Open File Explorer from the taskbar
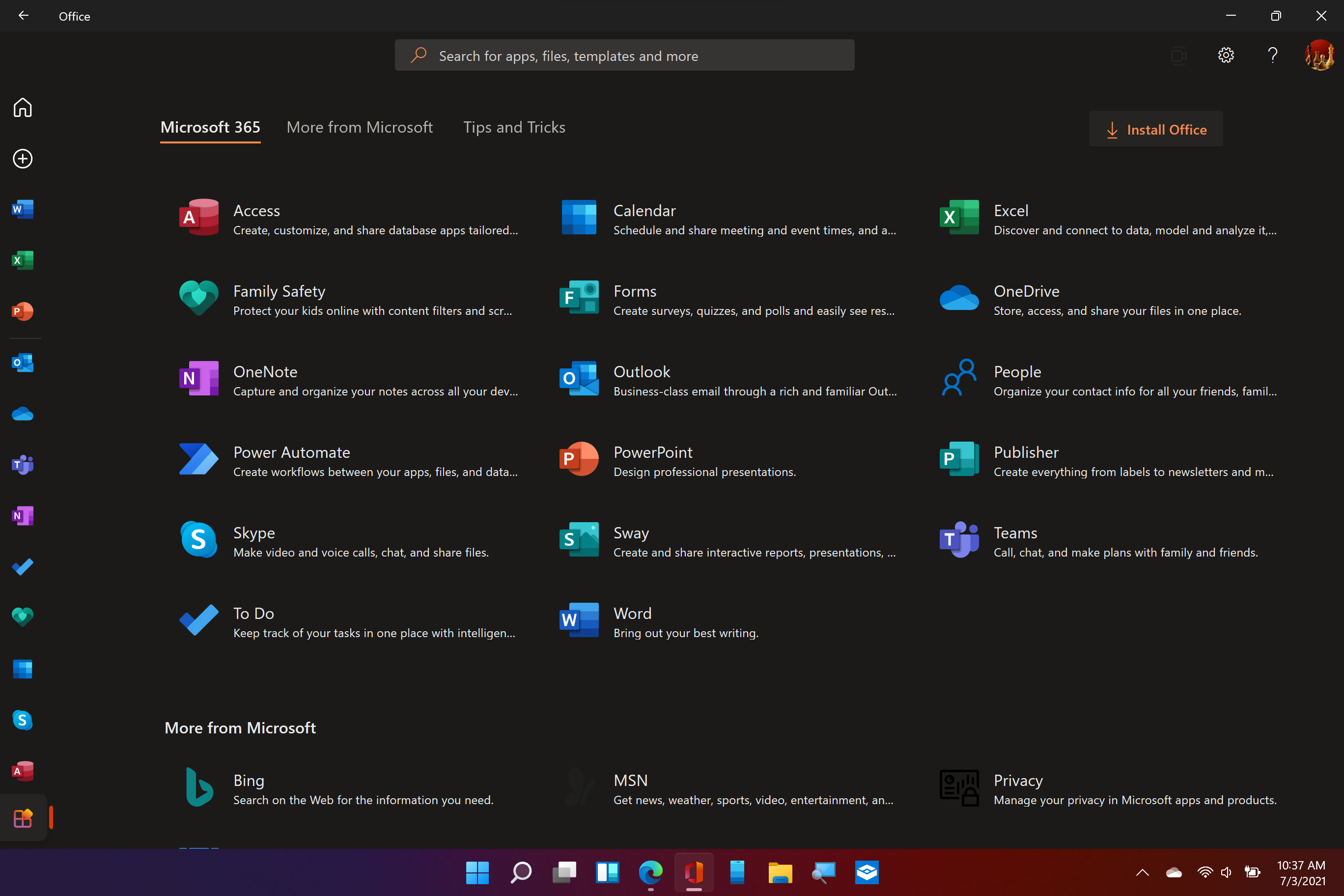The image size is (1344, 896). click(x=780, y=872)
